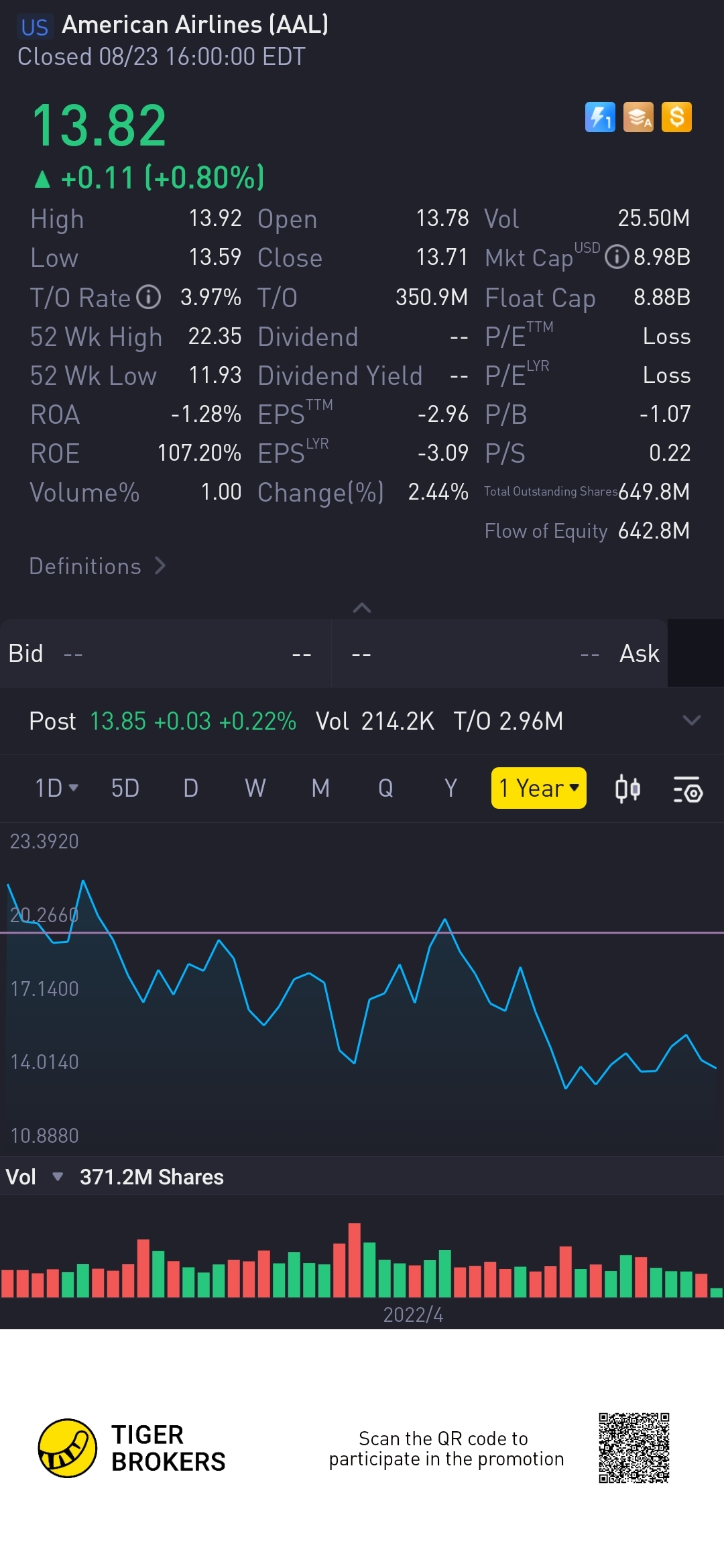Tap the EPS TTM value -2.96
The image size is (724, 1568).
[x=442, y=414]
